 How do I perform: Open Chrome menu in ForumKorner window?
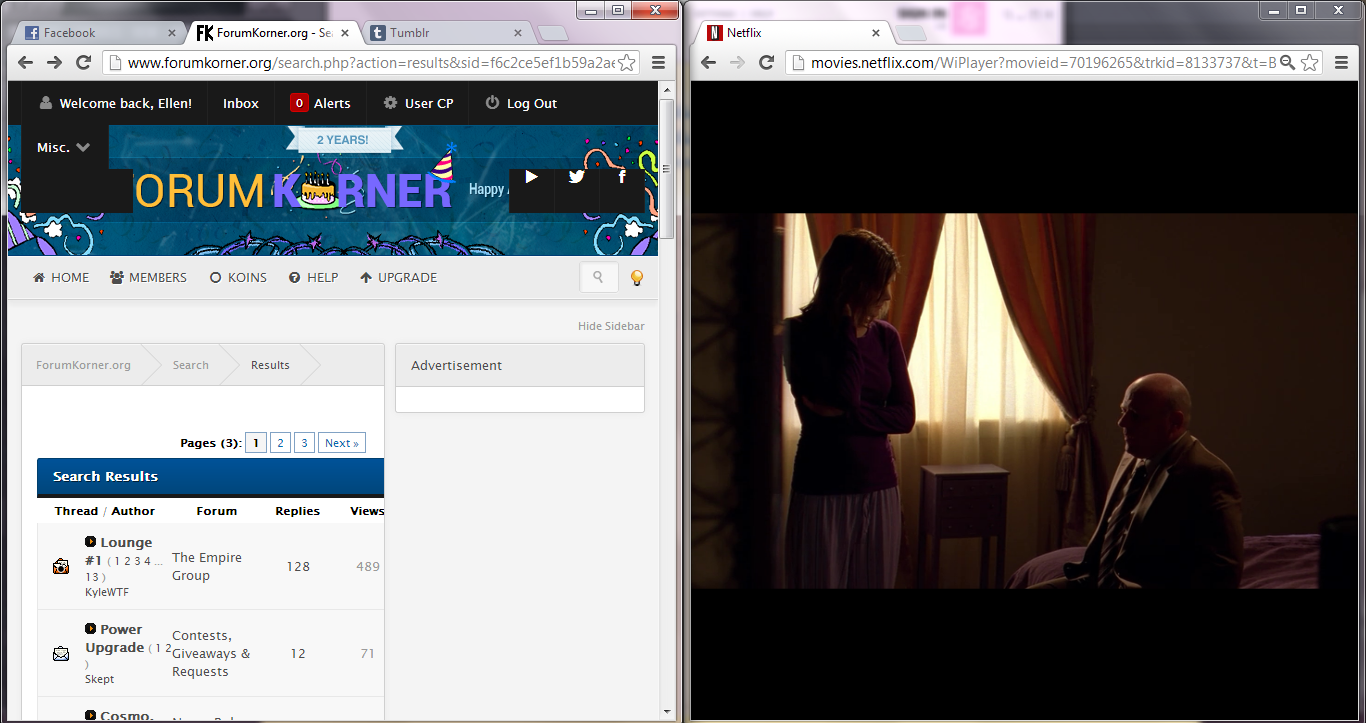click(x=658, y=62)
